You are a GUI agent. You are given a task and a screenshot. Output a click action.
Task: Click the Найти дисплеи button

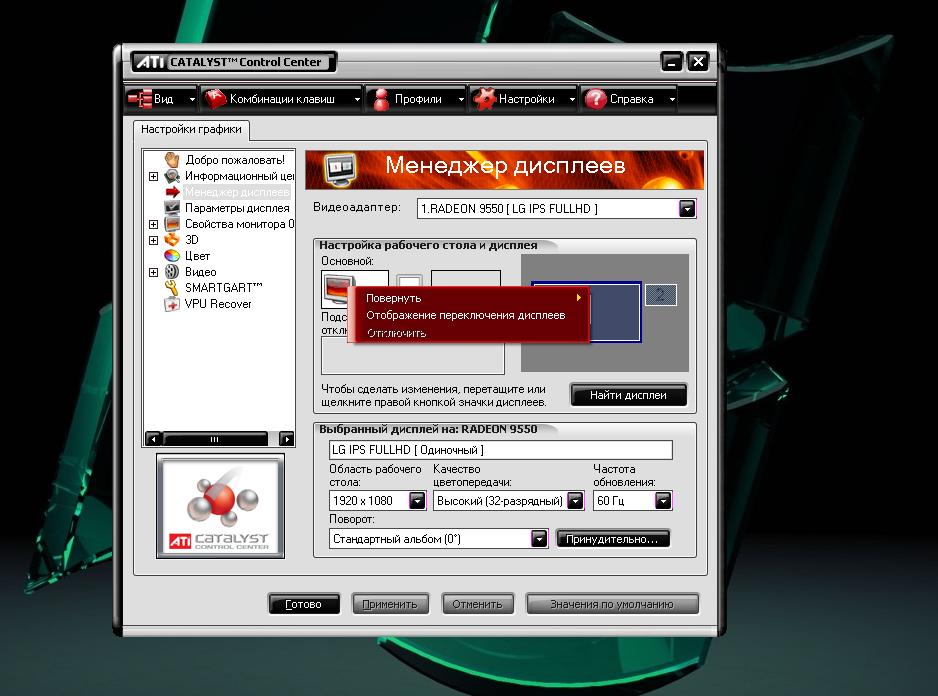tap(628, 395)
